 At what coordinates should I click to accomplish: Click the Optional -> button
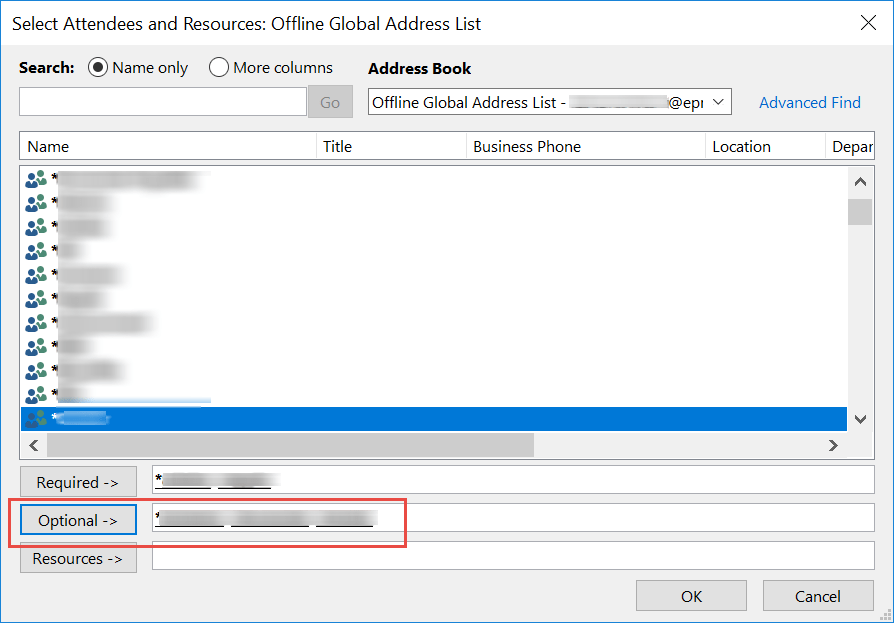point(79,520)
